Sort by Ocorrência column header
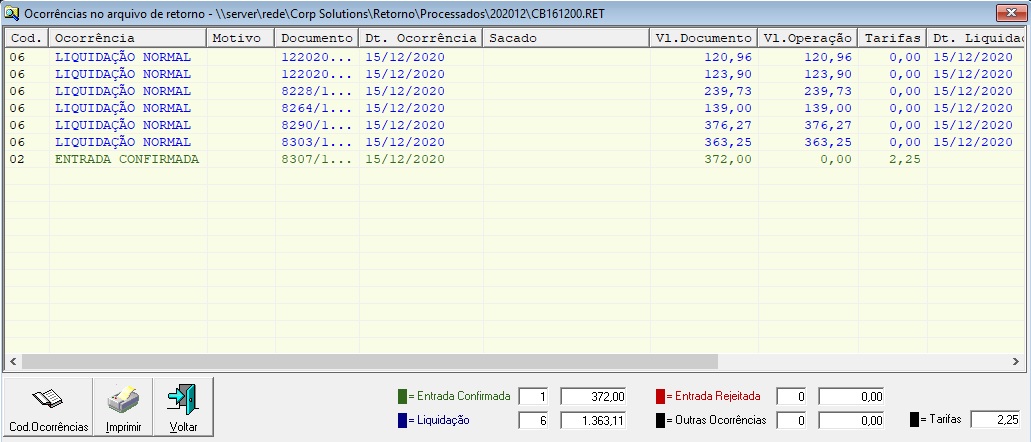 pyautogui.click(x=127, y=38)
